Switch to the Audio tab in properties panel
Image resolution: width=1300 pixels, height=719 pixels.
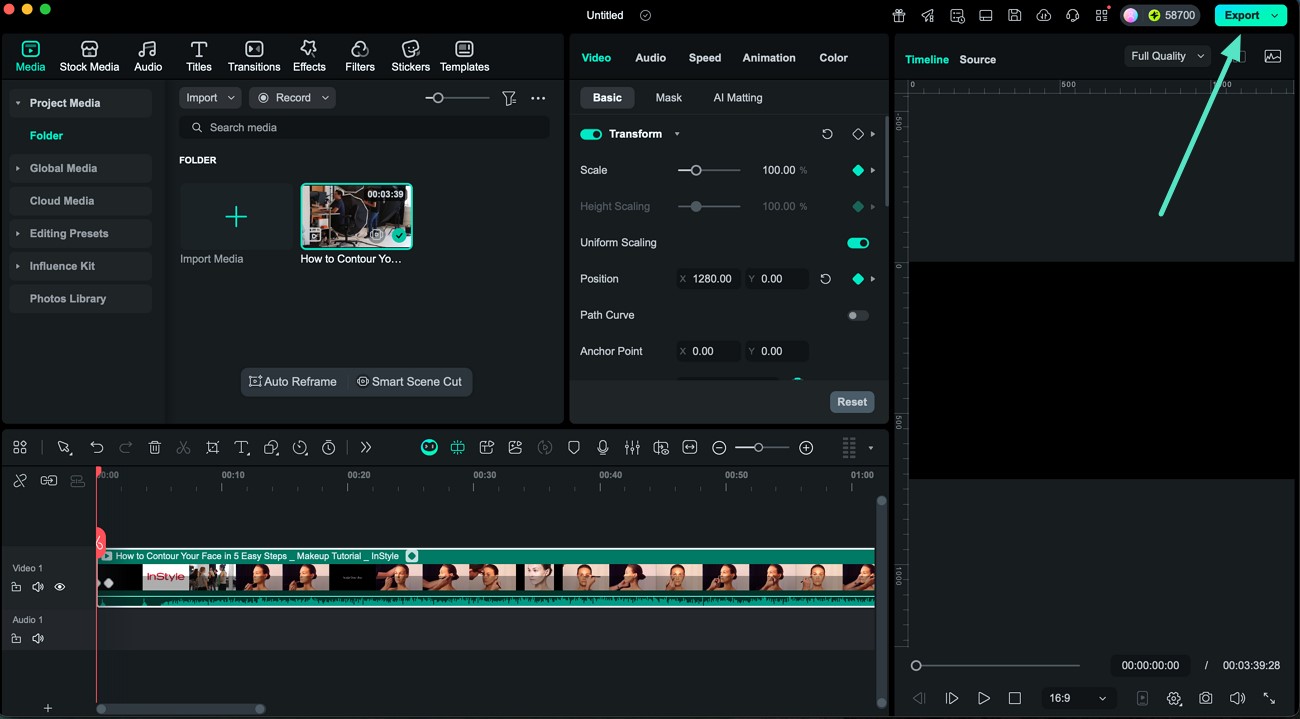click(650, 57)
